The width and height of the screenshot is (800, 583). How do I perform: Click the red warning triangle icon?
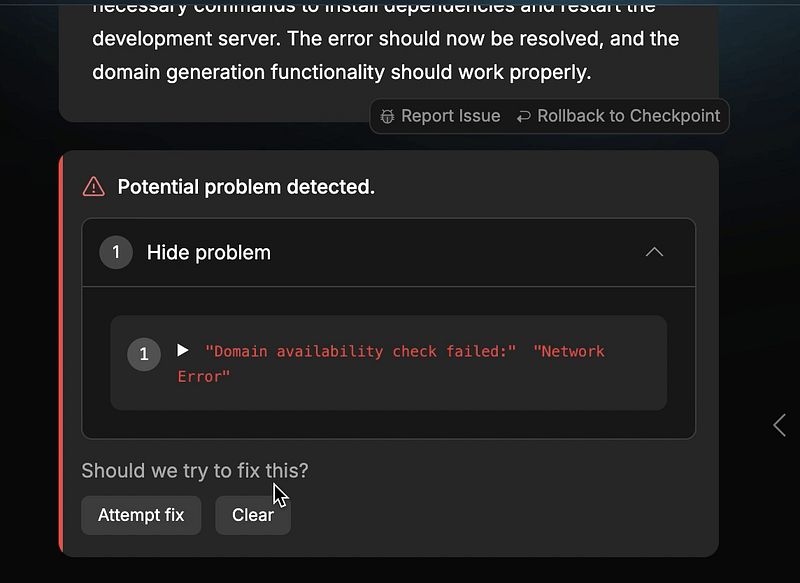[93, 187]
